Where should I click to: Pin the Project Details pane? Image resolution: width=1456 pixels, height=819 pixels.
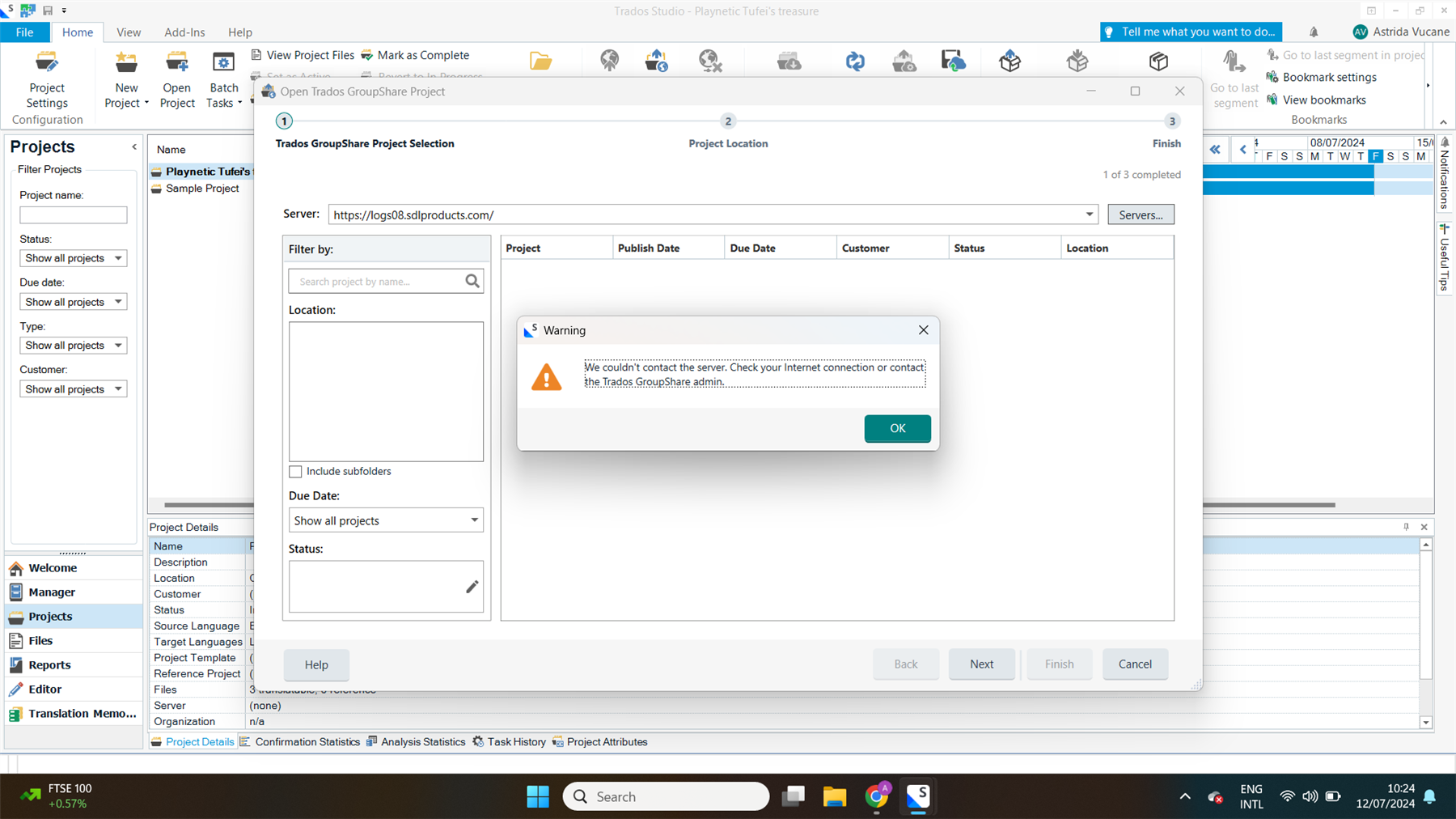coord(1406,527)
